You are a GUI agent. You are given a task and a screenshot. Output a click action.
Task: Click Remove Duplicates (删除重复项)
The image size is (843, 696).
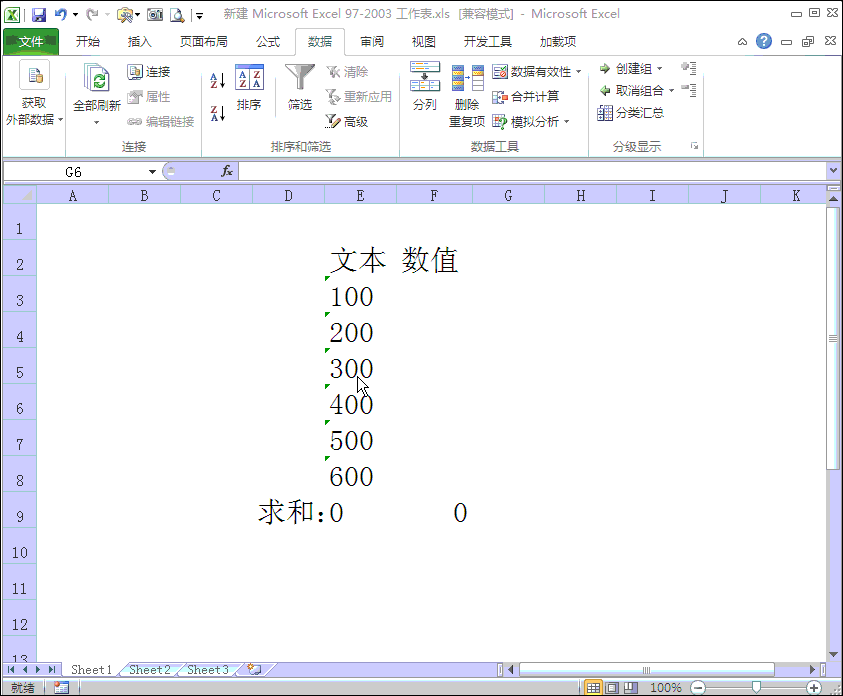click(x=467, y=96)
